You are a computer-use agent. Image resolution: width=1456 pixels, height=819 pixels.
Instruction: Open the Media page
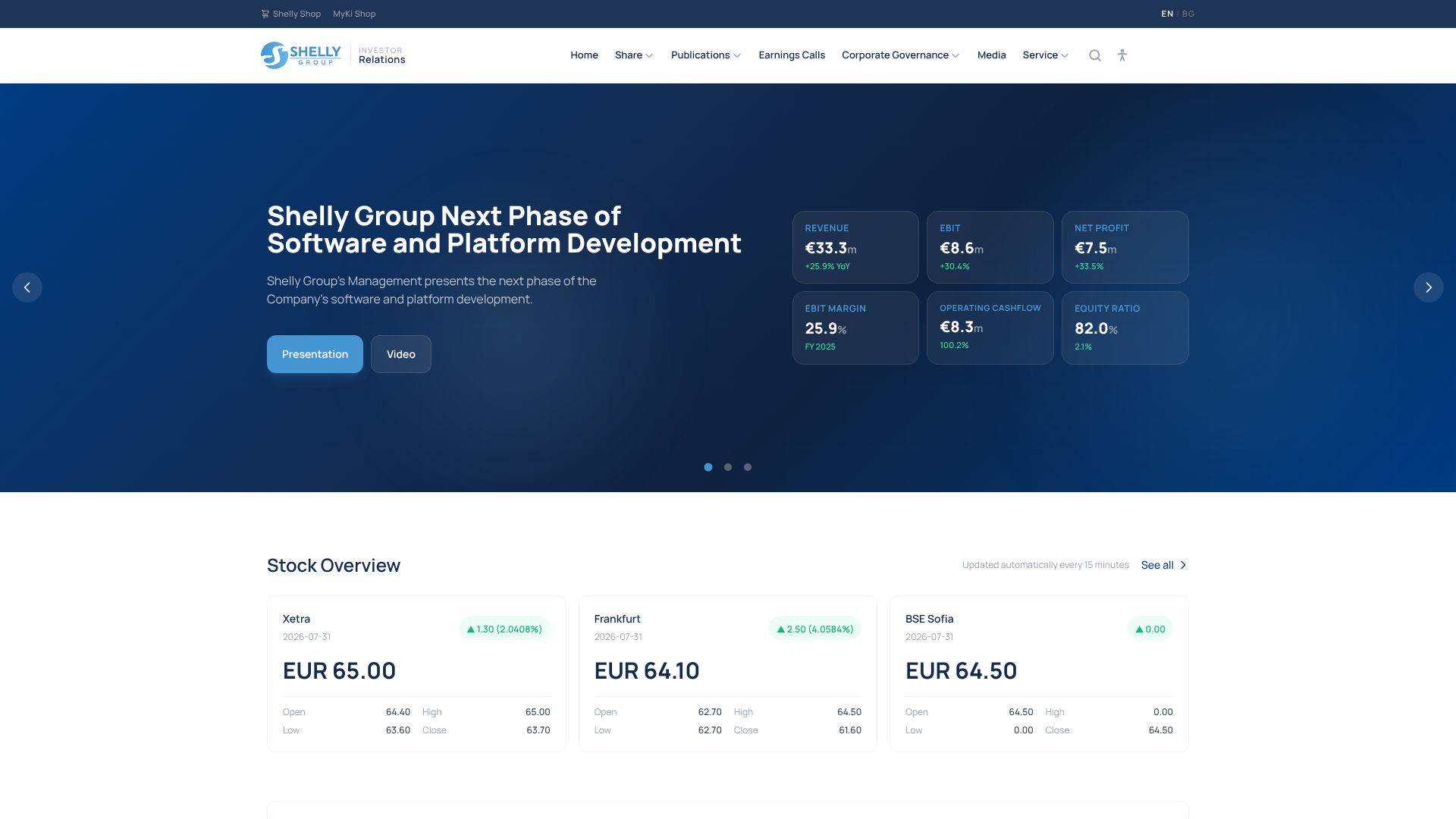pyautogui.click(x=992, y=55)
